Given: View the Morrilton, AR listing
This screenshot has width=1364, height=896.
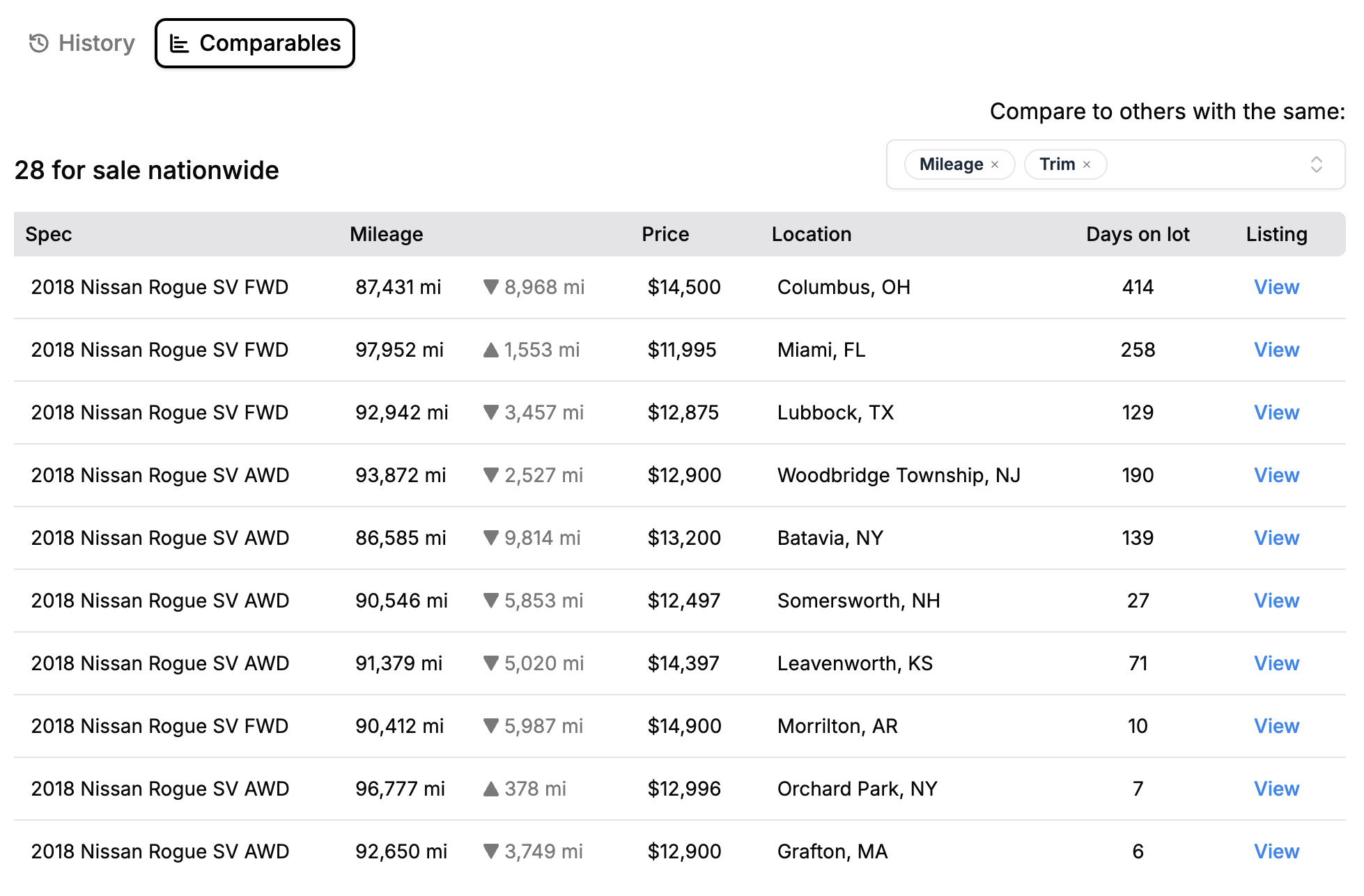Looking at the screenshot, I should click(x=1276, y=726).
